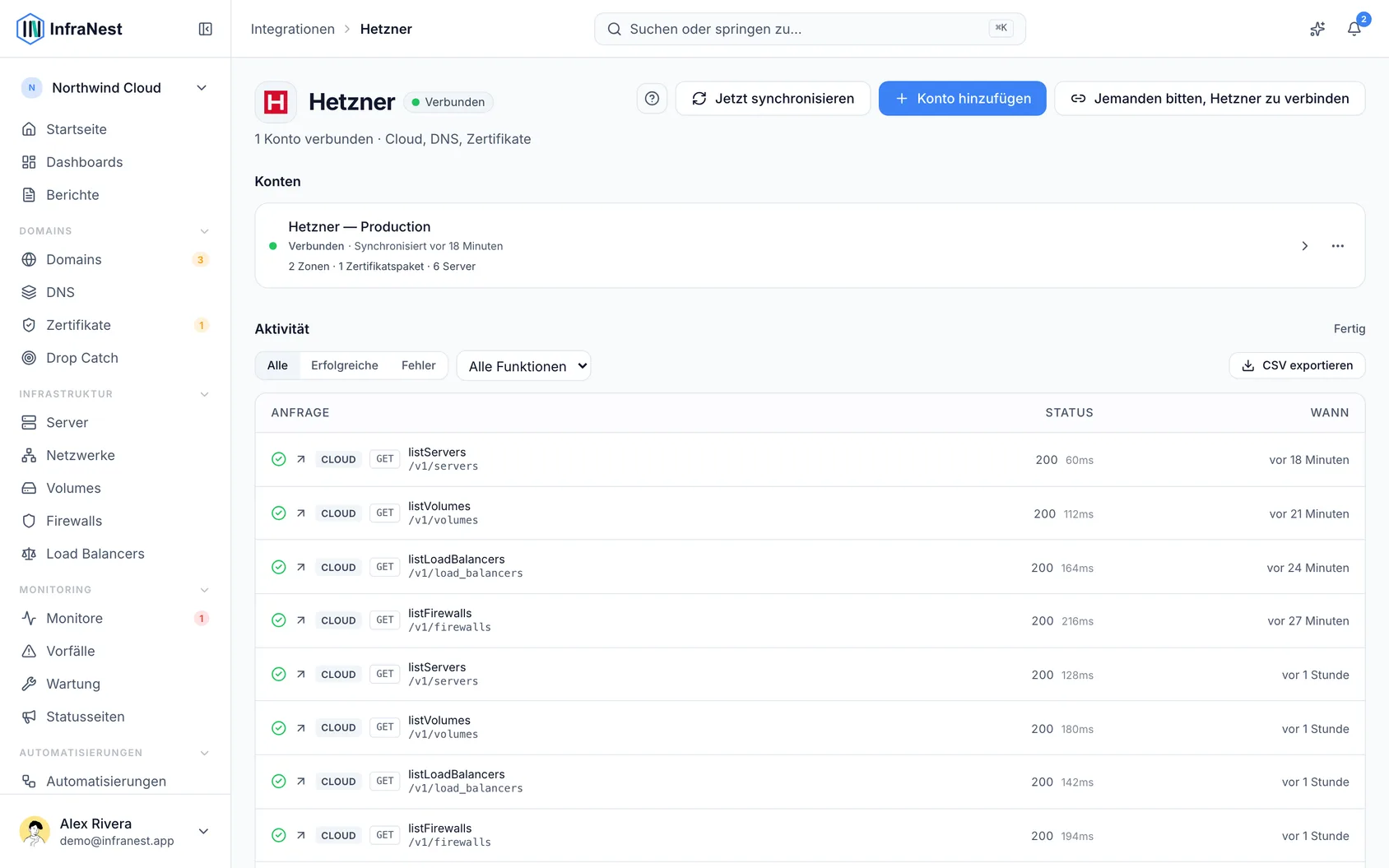Focus the Suchen oder springen search field
Image resolution: width=1389 pixels, height=868 pixels.
(x=810, y=29)
